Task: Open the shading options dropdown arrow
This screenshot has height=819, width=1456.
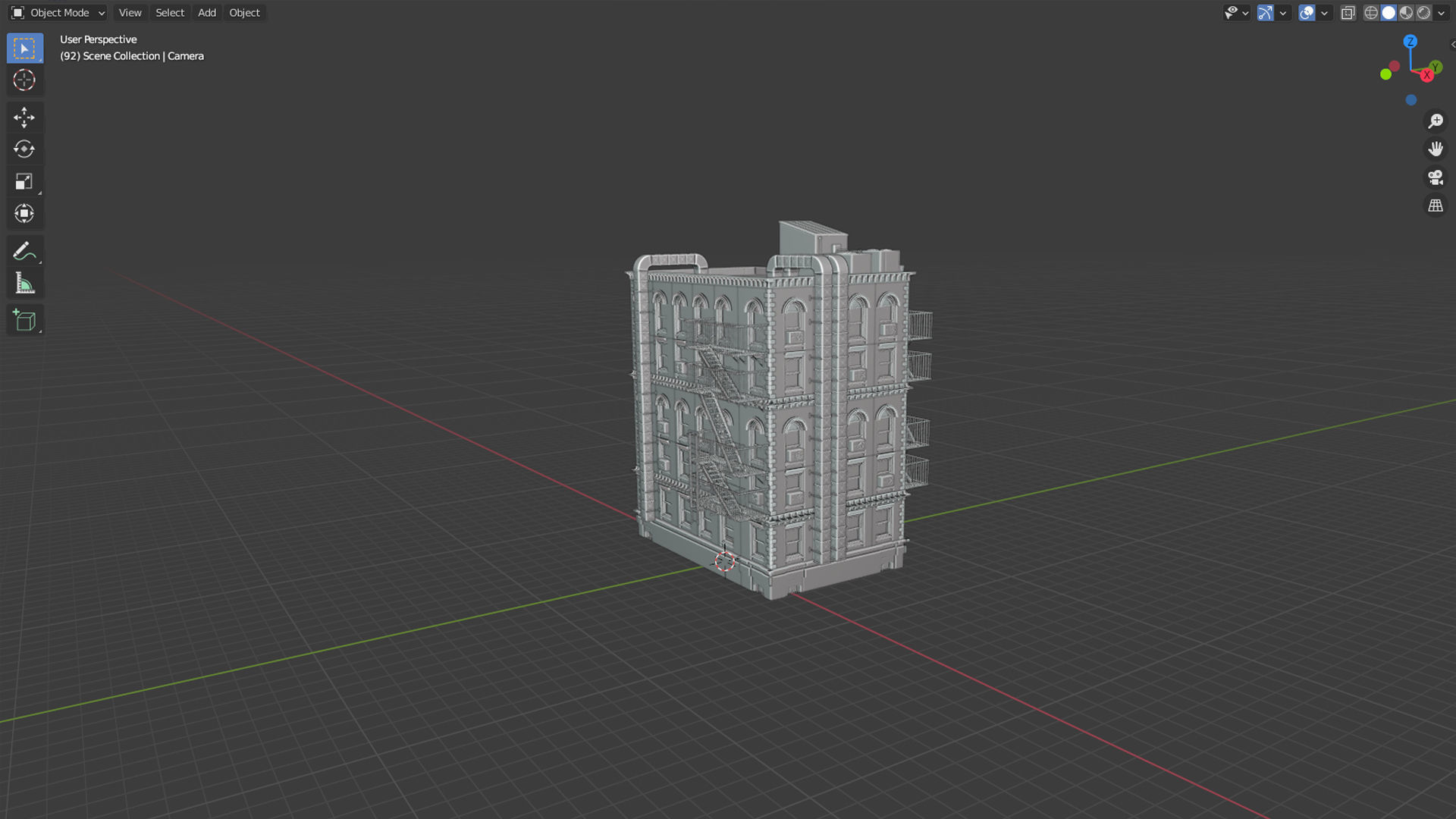Action: tap(1441, 13)
